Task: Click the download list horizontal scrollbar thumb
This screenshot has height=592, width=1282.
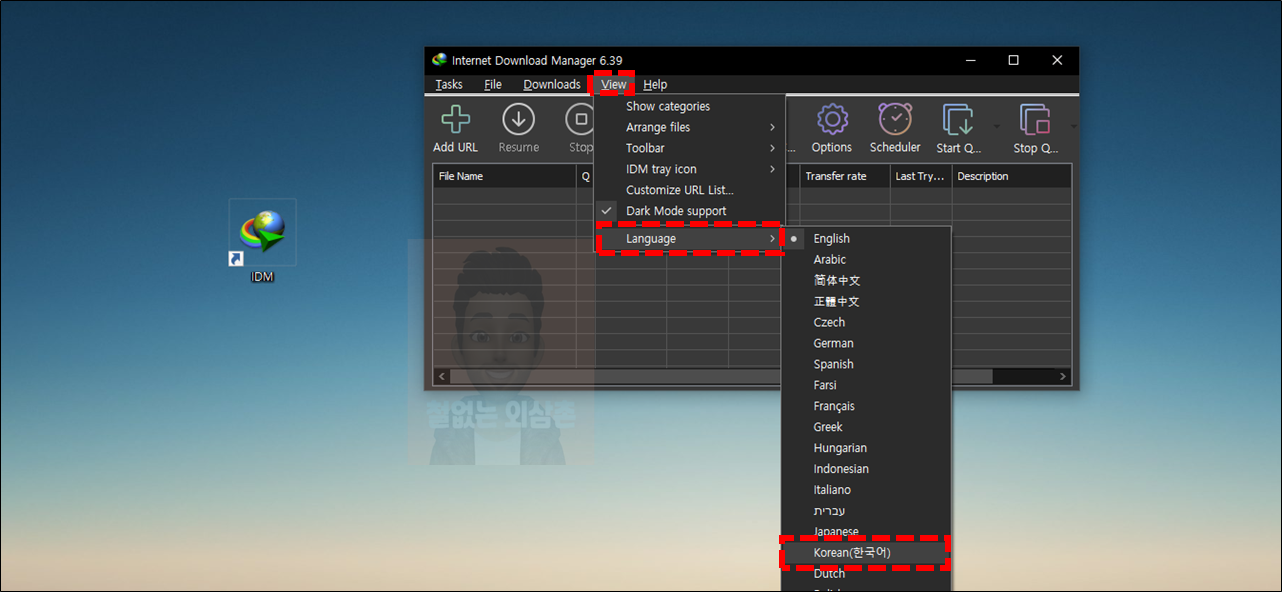Action: (x=721, y=377)
